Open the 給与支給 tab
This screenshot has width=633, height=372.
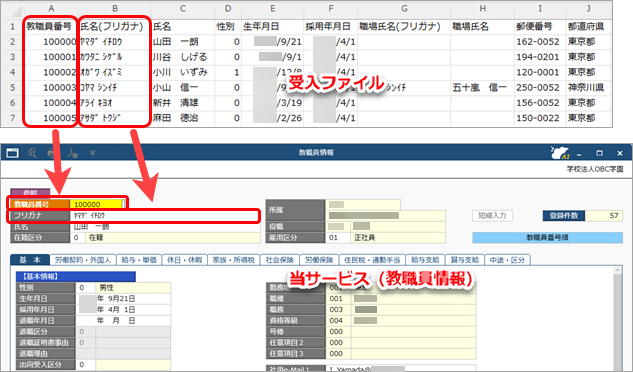[425, 260]
